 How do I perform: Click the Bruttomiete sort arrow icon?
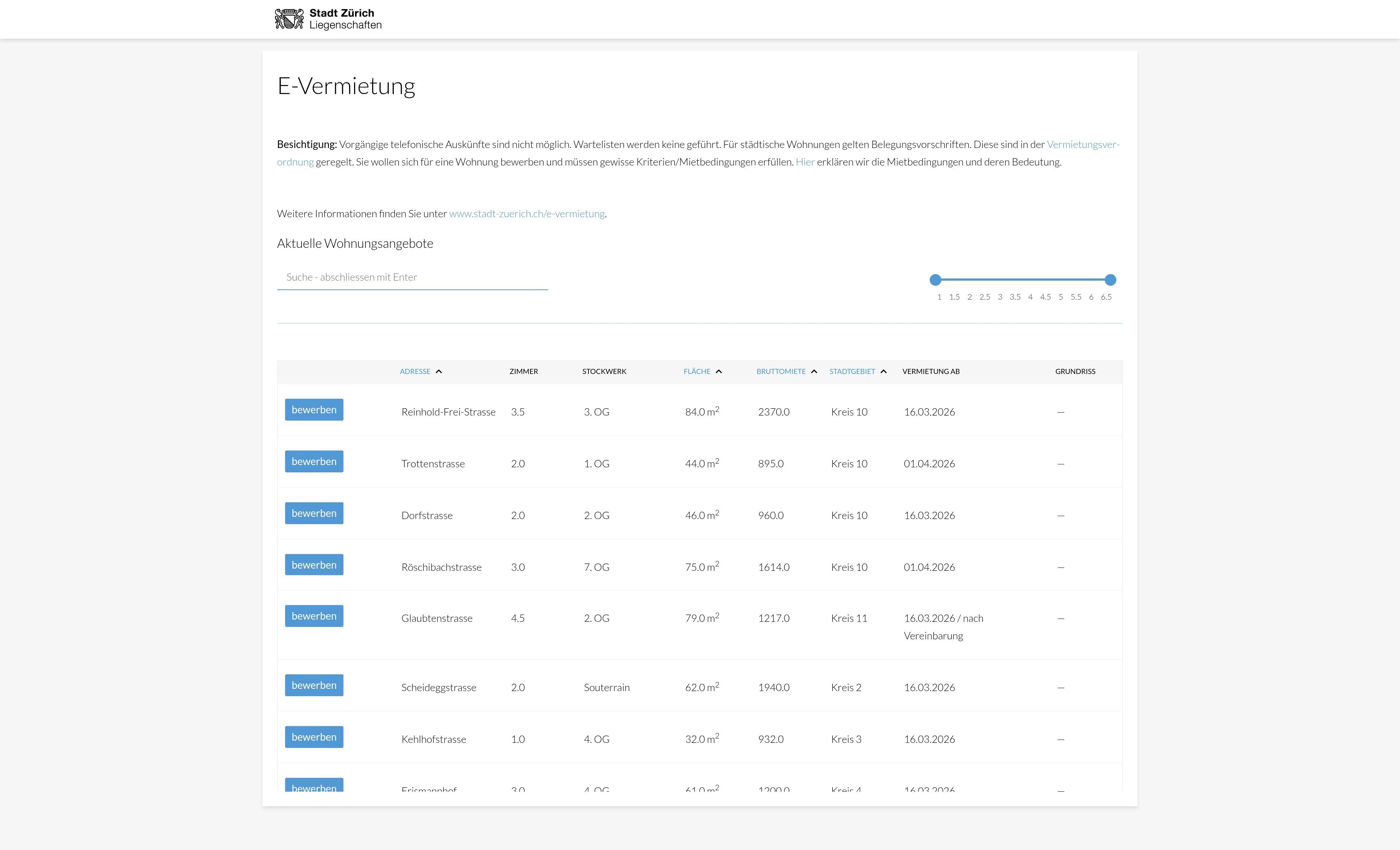click(814, 371)
